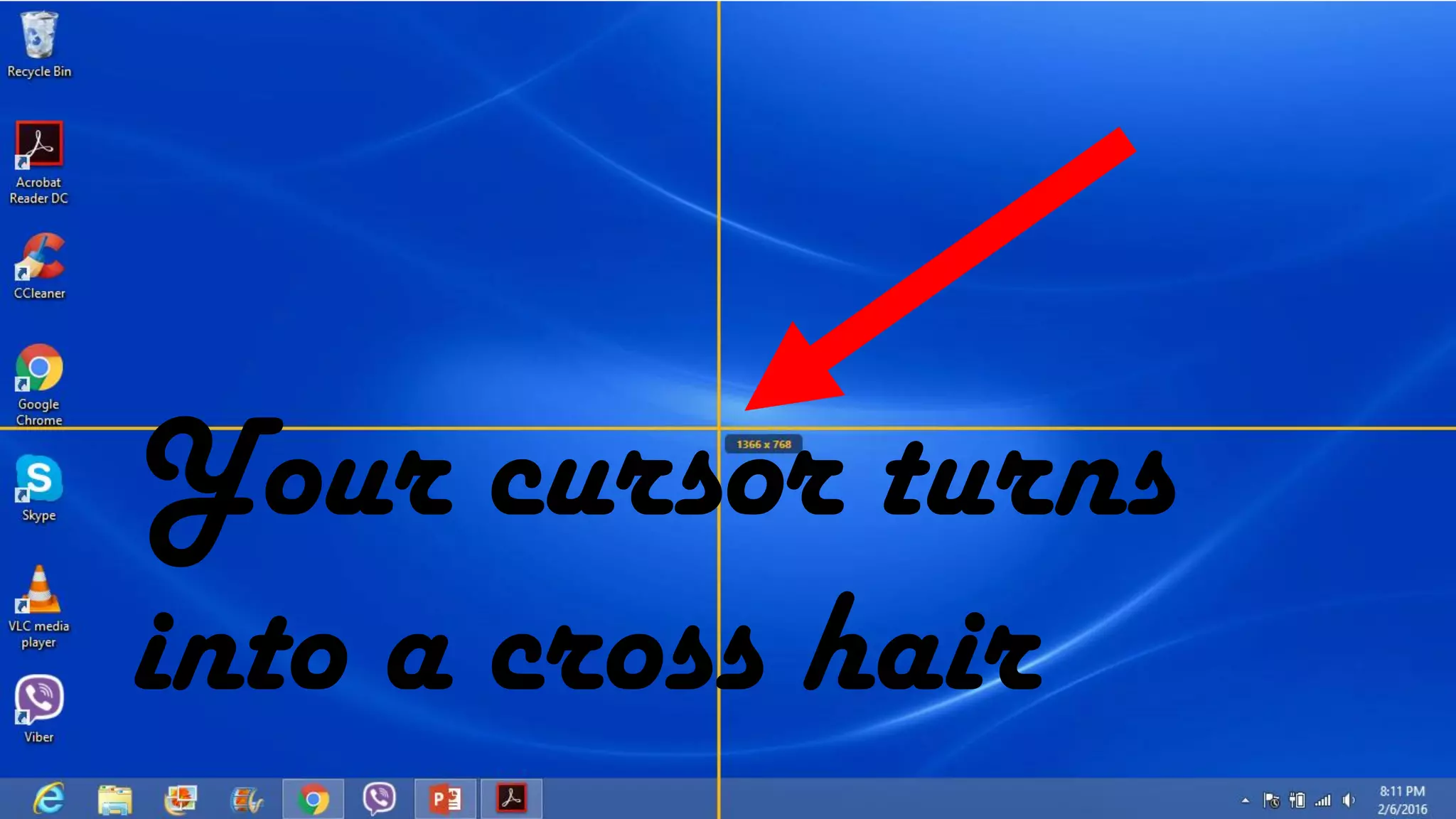Switch to Acrobat Reader in the taskbar
This screenshot has width=1456, height=819.
pos(511,799)
